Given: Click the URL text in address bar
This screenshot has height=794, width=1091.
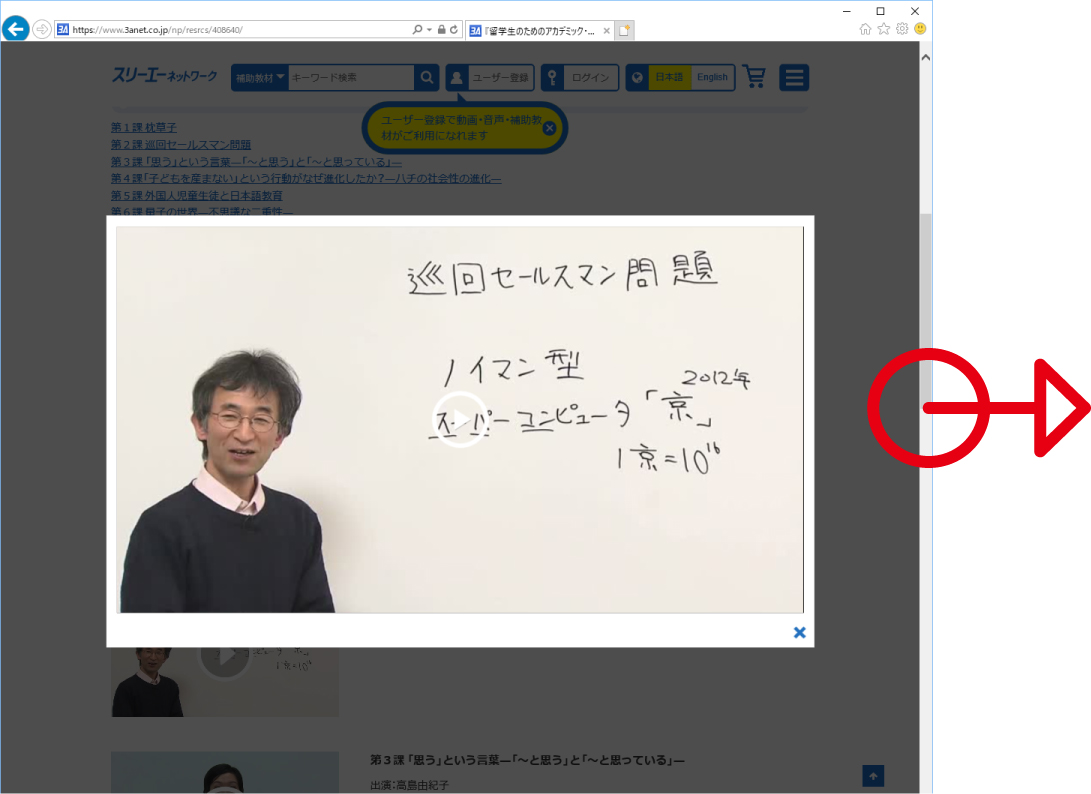Looking at the screenshot, I should (157, 30).
